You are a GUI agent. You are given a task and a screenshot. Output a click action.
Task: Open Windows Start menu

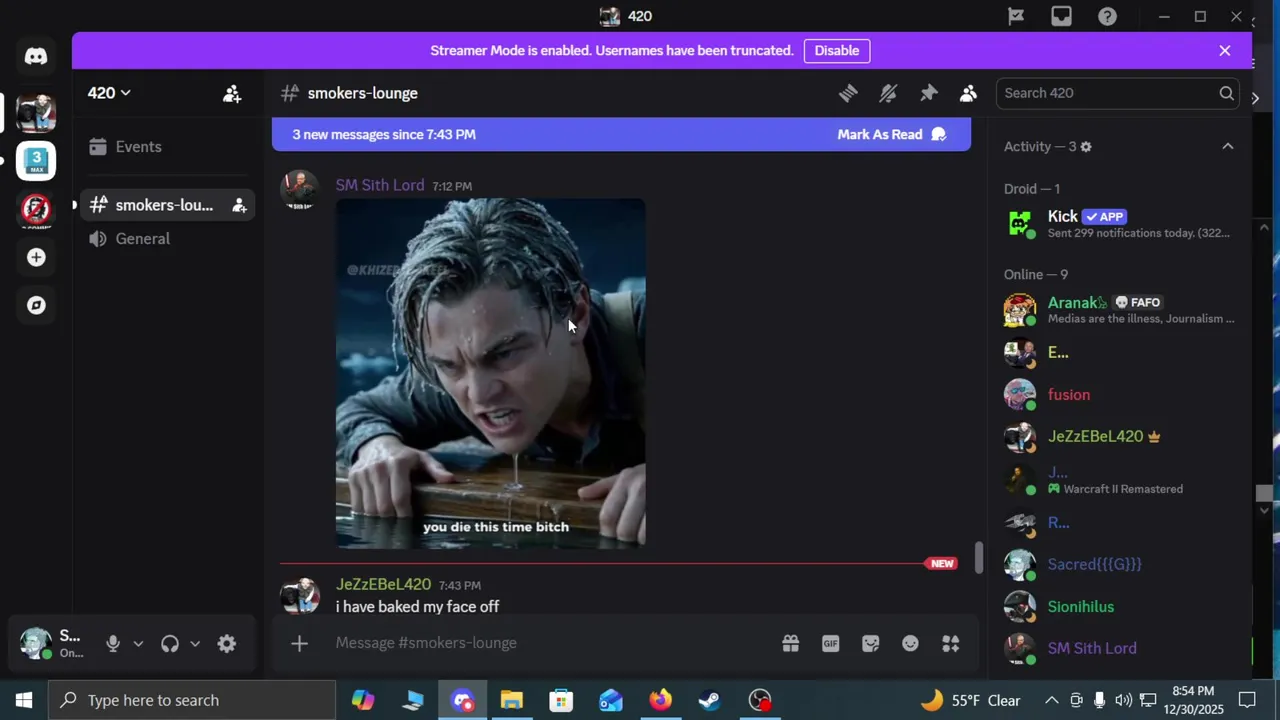24,700
